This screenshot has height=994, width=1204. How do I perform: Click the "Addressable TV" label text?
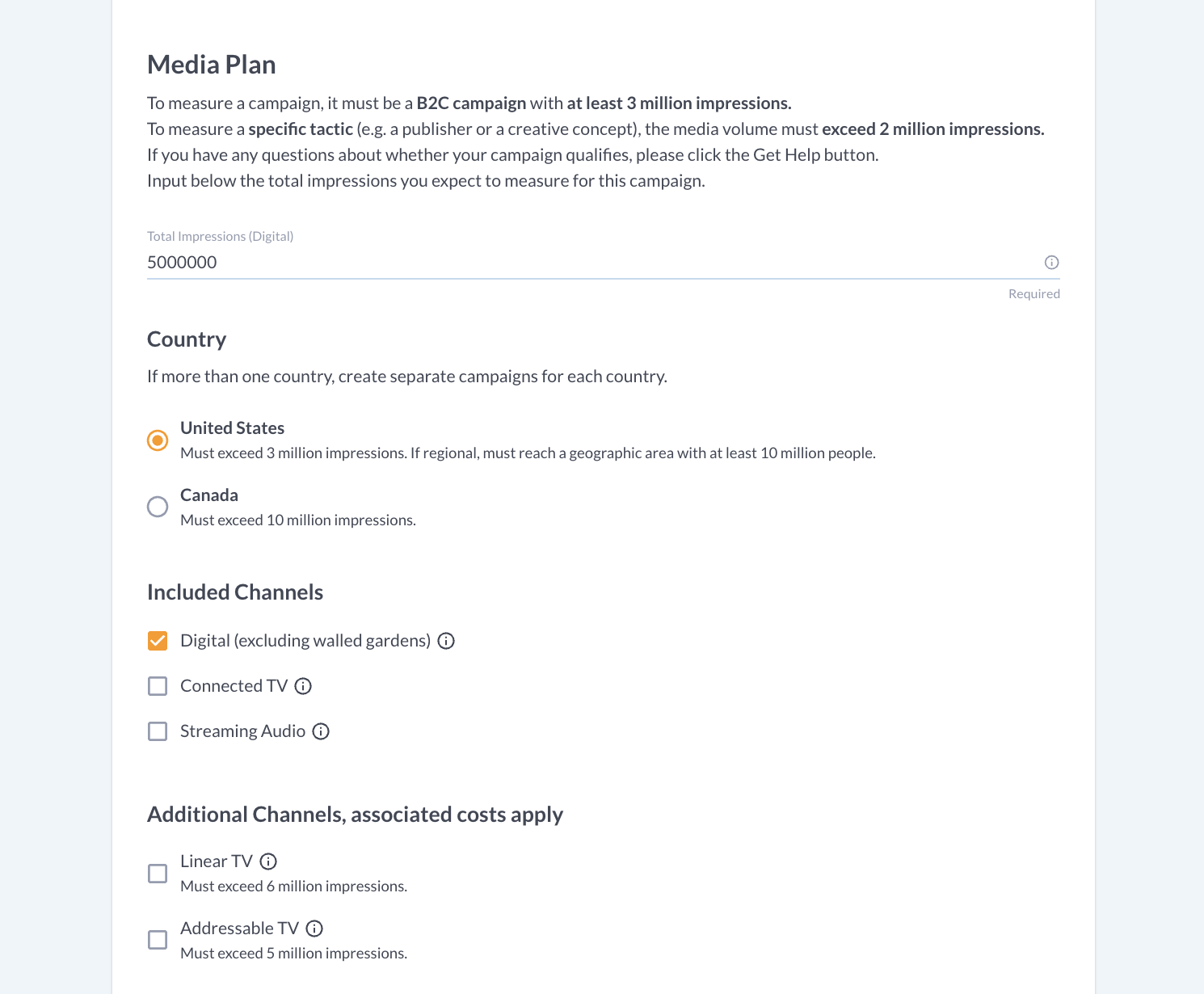(x=239, y=929)
